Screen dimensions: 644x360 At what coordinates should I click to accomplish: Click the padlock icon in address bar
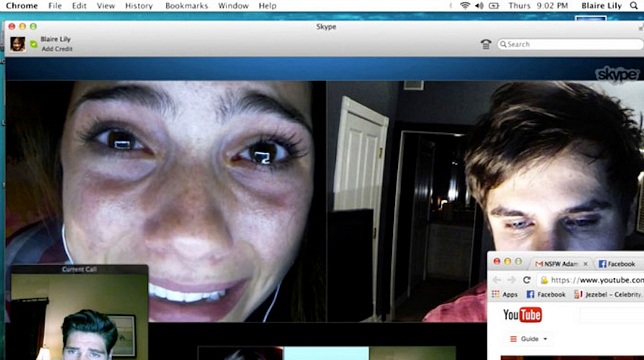[x=544, y=280]
